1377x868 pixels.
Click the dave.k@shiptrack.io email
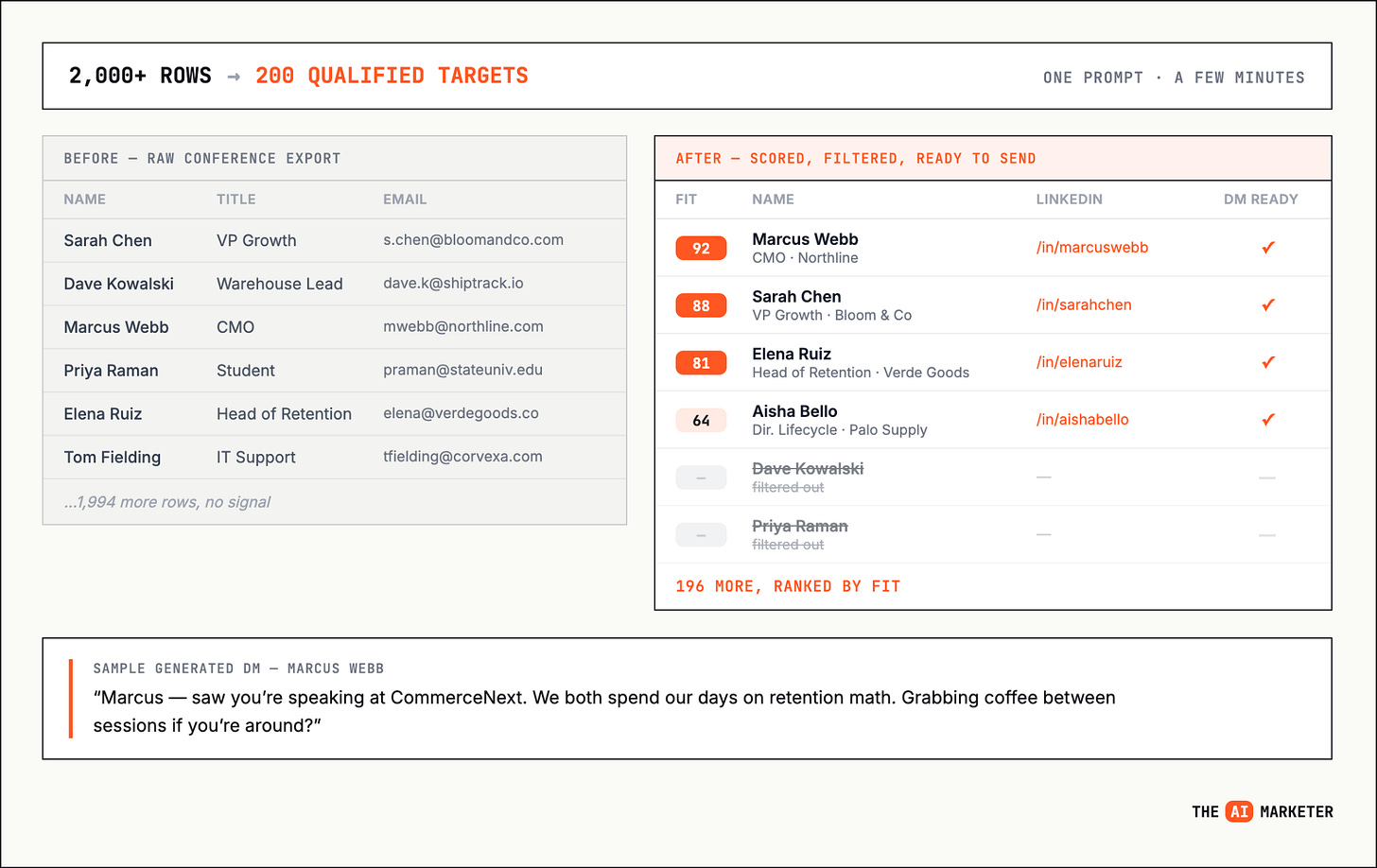pos(453,284)
